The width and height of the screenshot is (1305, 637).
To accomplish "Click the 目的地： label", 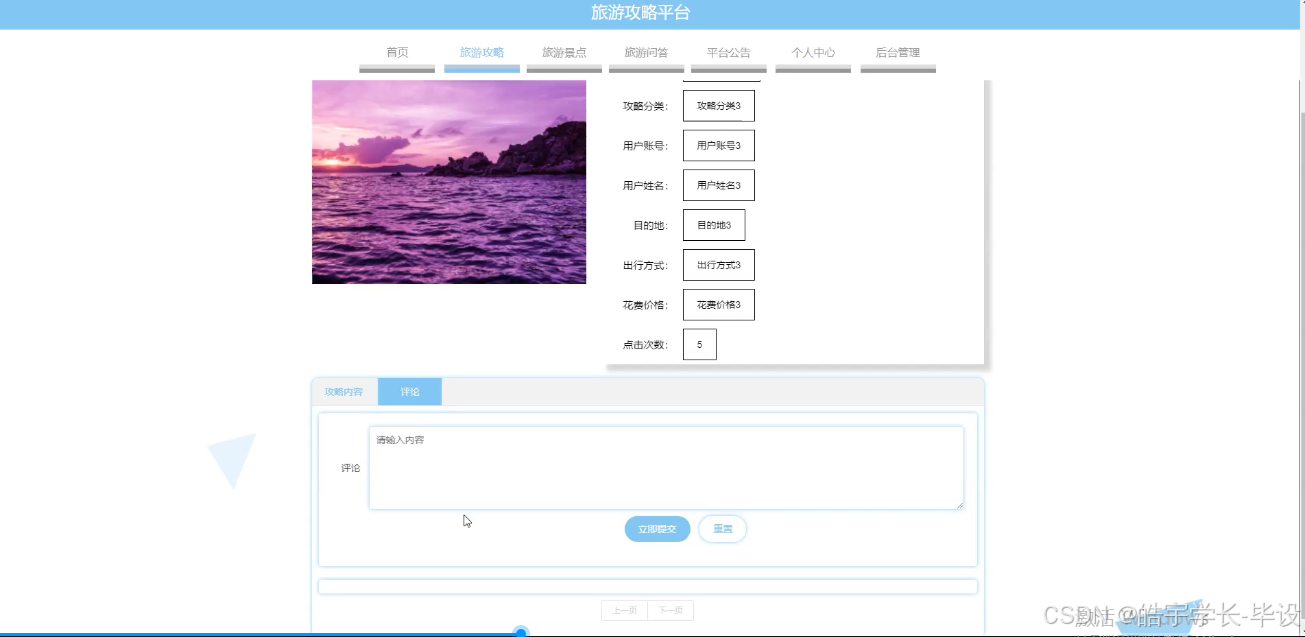I will point(650,226).
